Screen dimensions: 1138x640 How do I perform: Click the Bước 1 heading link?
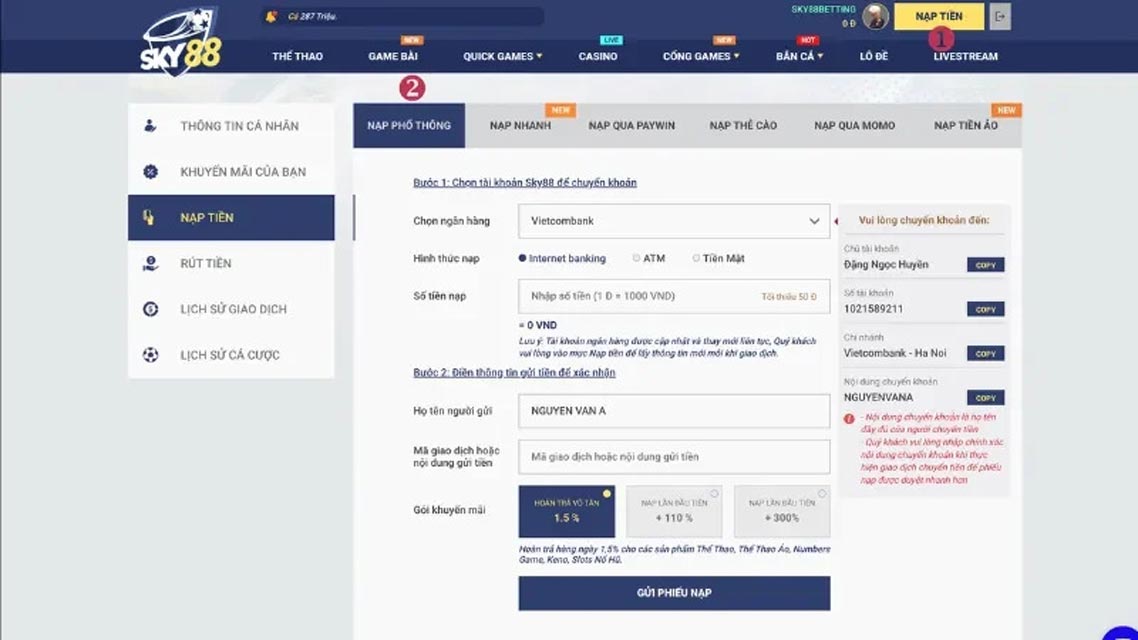525,182
